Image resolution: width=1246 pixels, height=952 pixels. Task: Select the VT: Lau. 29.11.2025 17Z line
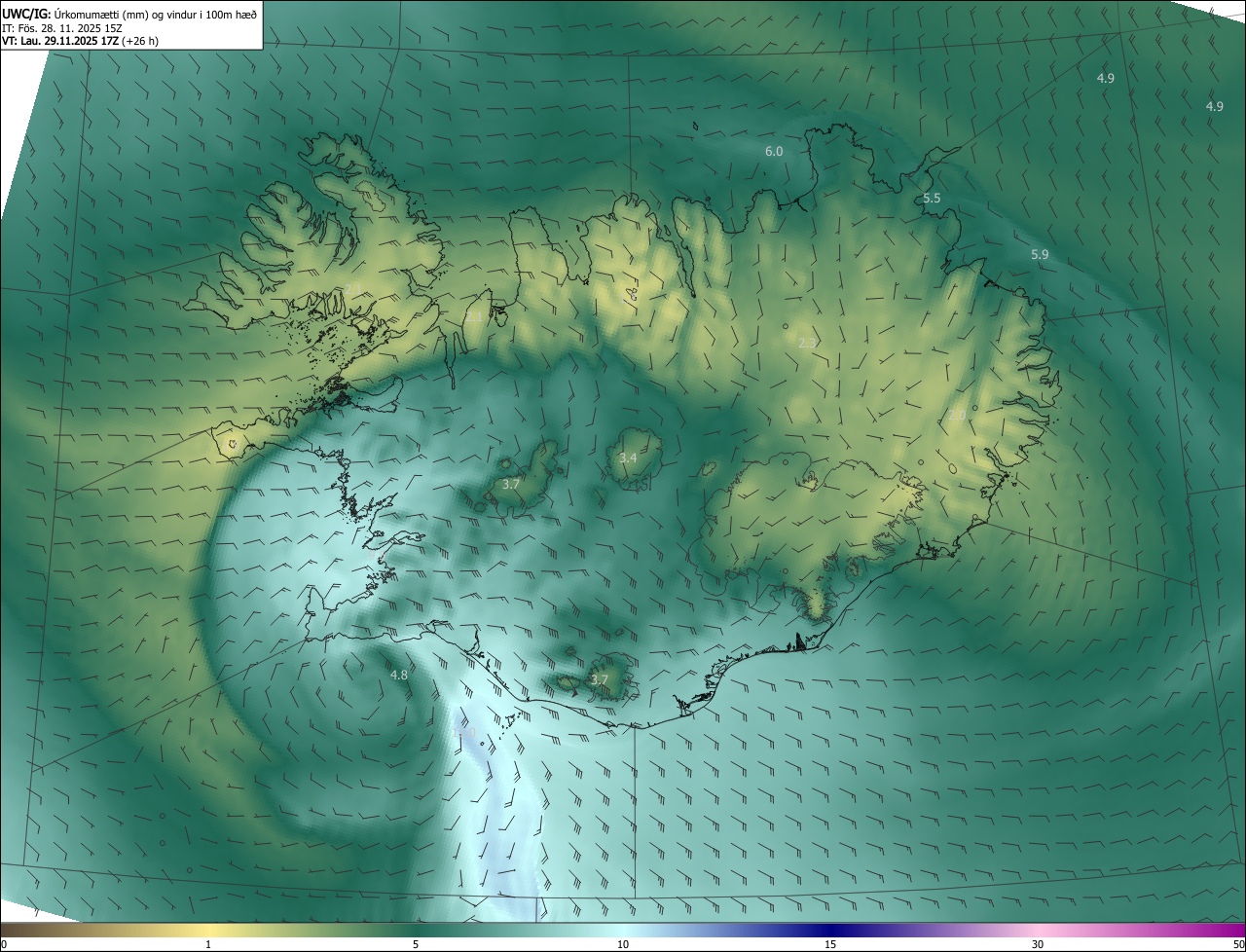click(80, 41)
